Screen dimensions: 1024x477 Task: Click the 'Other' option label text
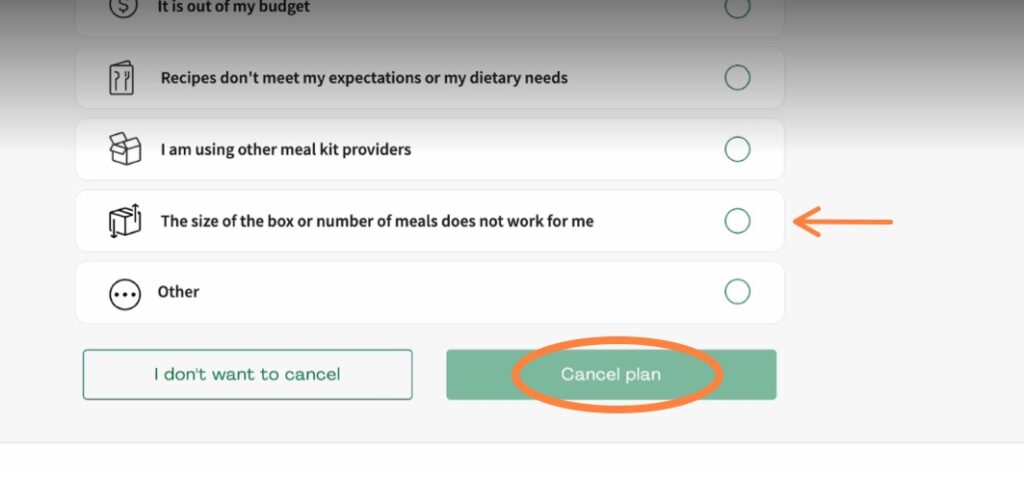click(179, 292)
